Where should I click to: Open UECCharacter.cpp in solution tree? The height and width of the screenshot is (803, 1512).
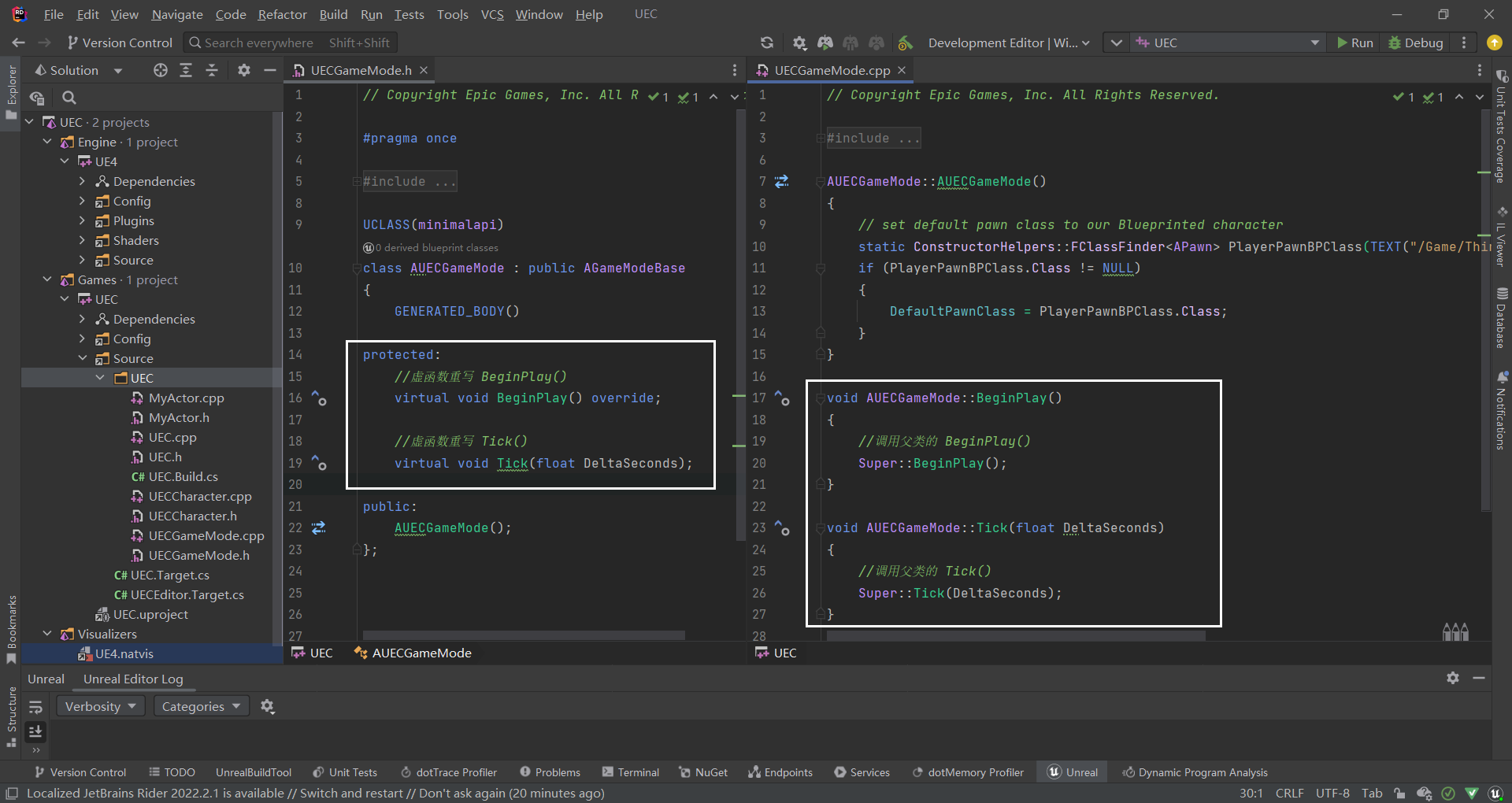click(200, 497)
